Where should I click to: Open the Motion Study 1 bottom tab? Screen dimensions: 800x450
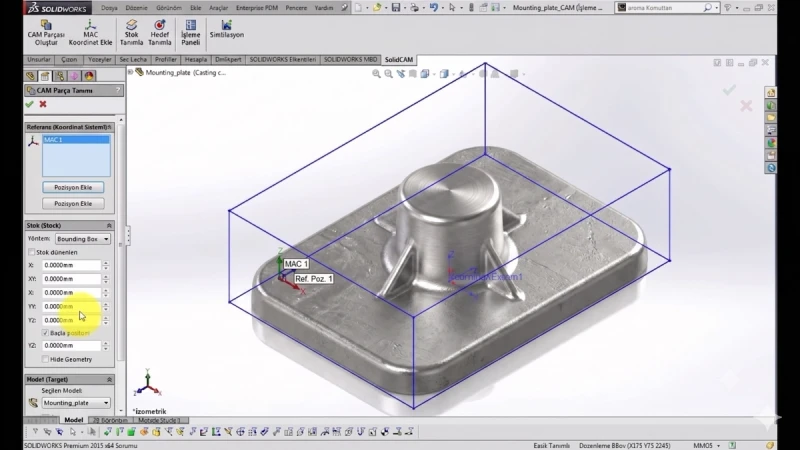159,420
